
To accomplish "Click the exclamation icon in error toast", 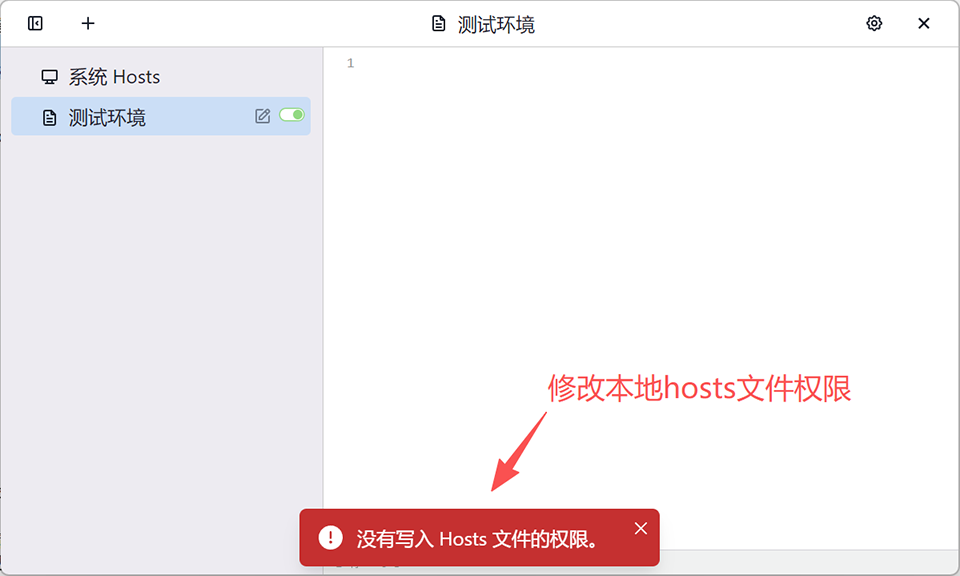I will (331, 538).
